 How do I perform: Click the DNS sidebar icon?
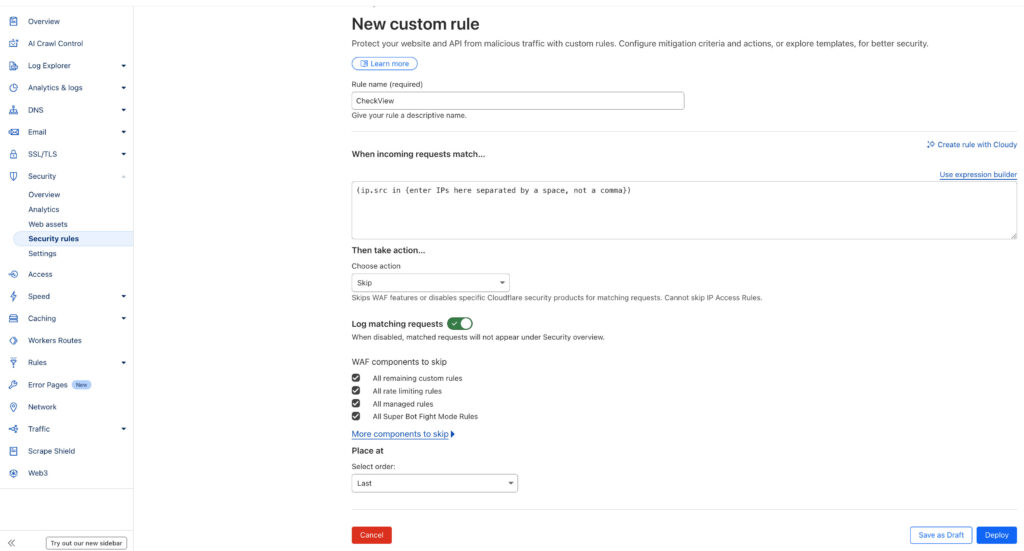(x=13, y=110)
